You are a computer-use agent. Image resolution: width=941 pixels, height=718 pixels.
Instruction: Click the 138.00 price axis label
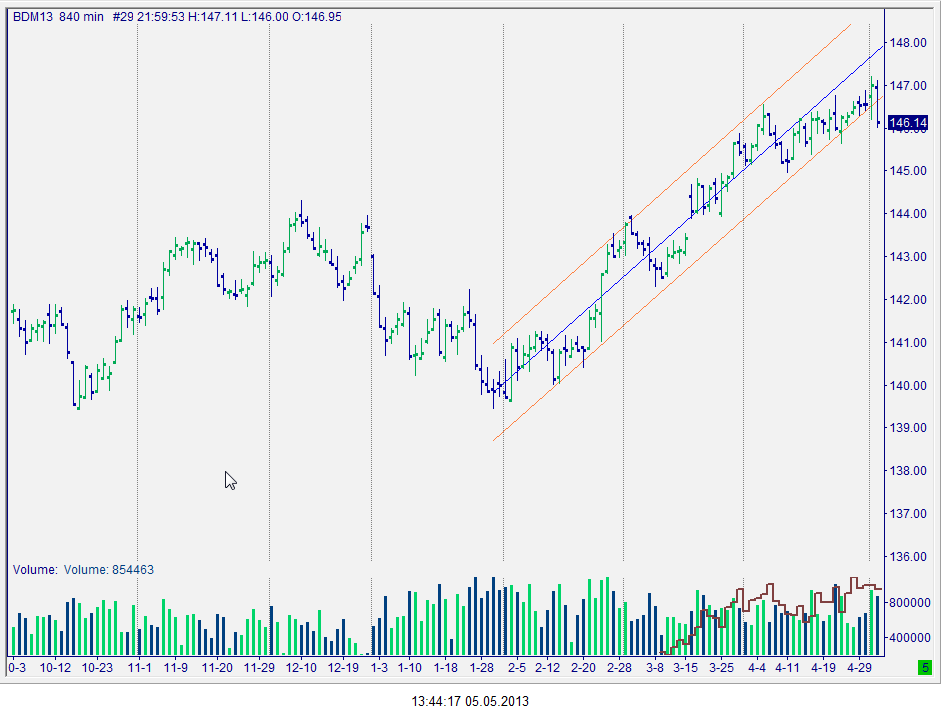click(908, 471)
